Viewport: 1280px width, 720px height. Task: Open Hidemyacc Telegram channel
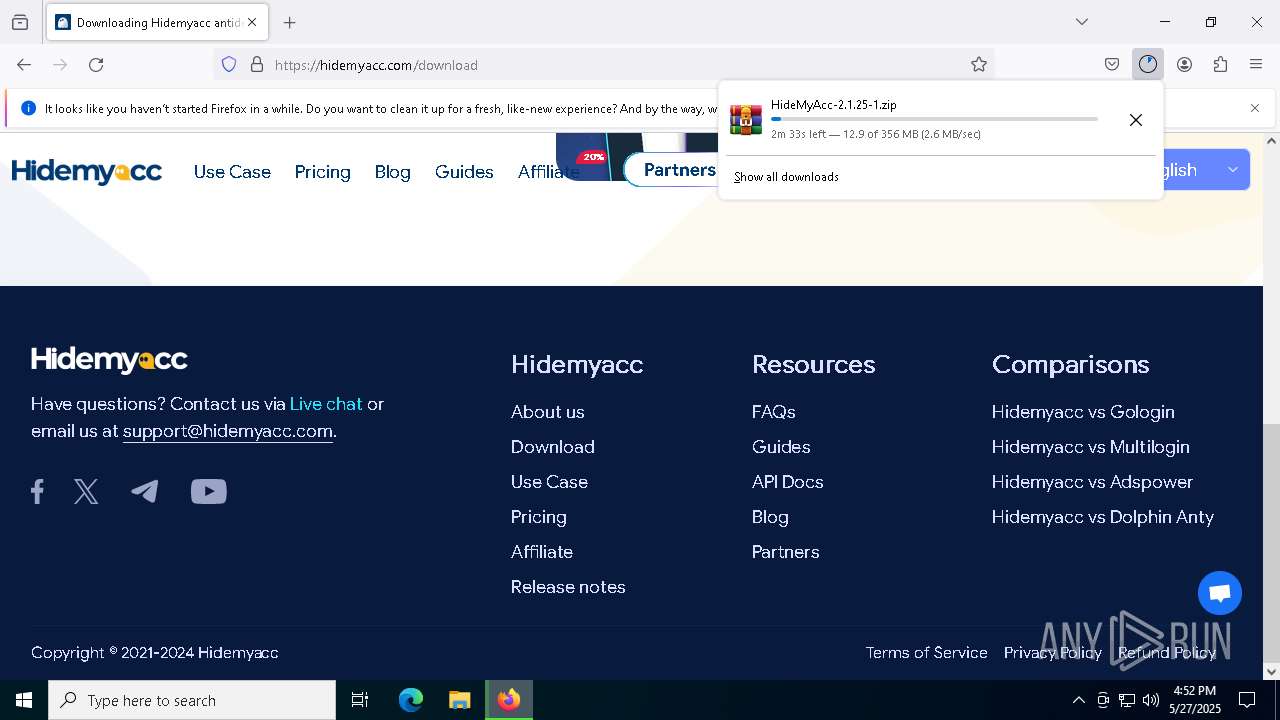(145, 491)
